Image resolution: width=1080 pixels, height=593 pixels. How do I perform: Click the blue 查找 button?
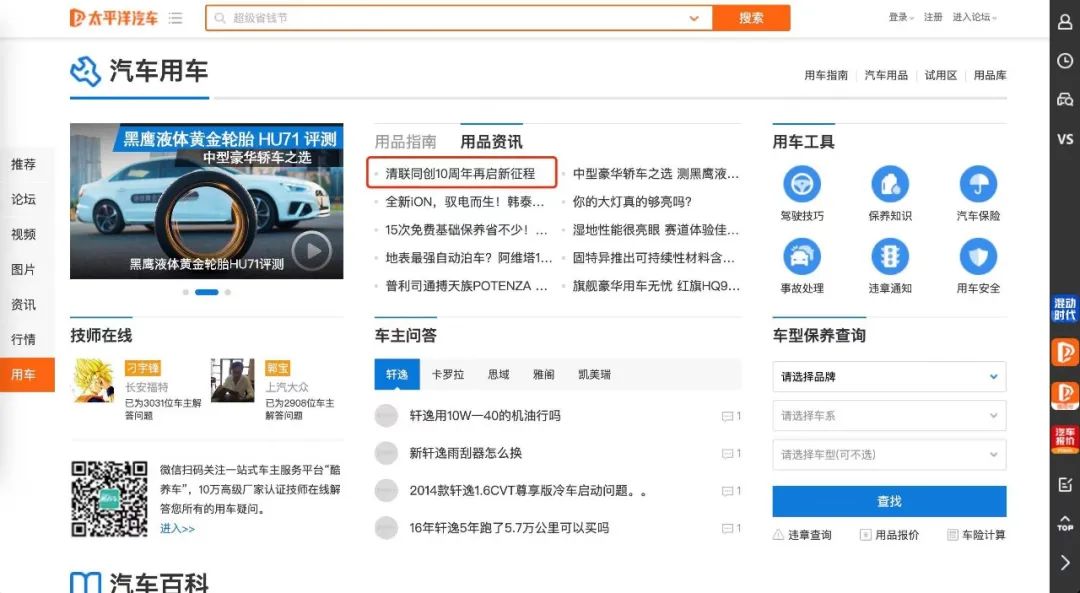click(x=889, y=501)
